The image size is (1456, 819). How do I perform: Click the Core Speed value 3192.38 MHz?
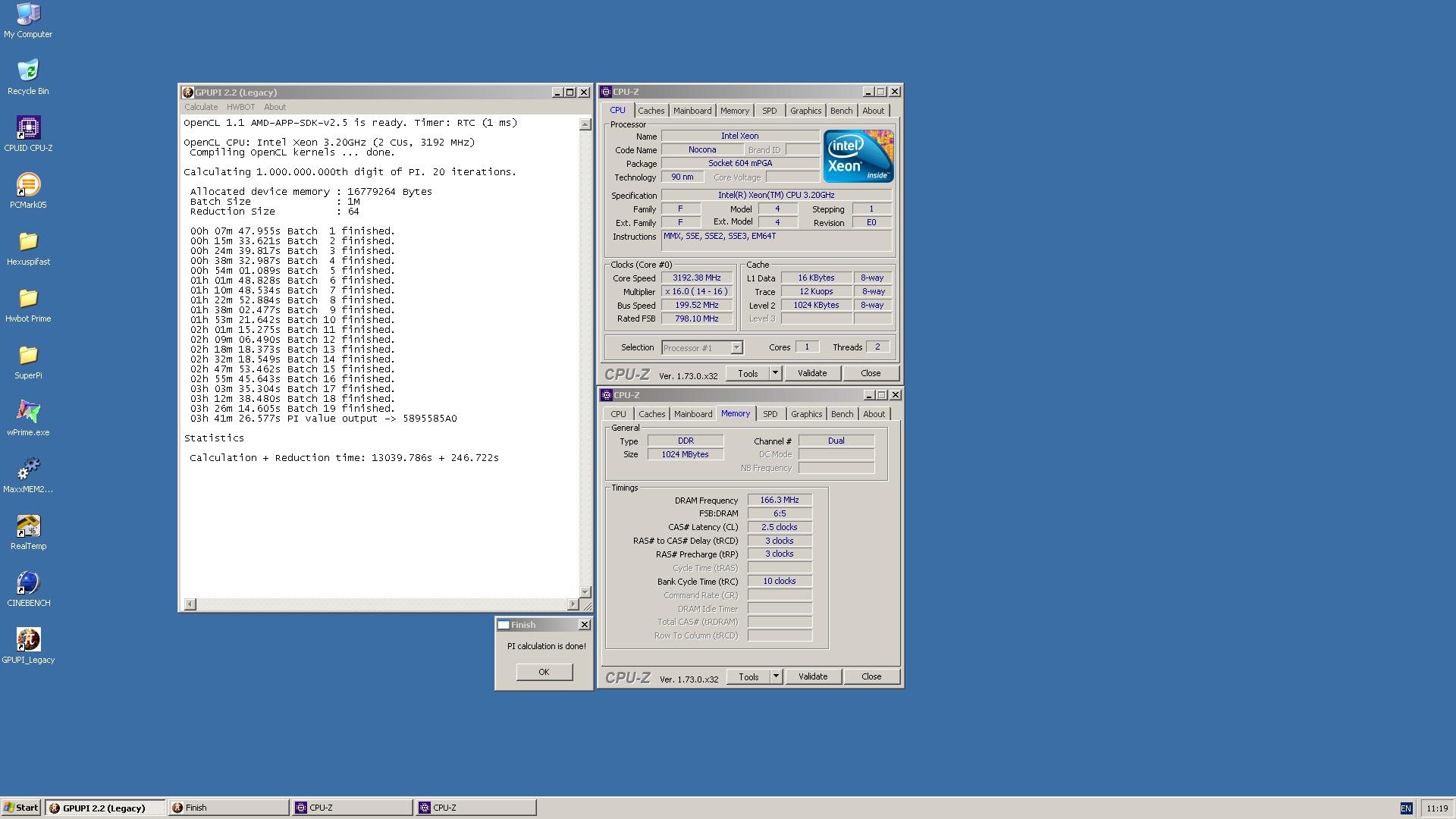[x=697, y=278]
